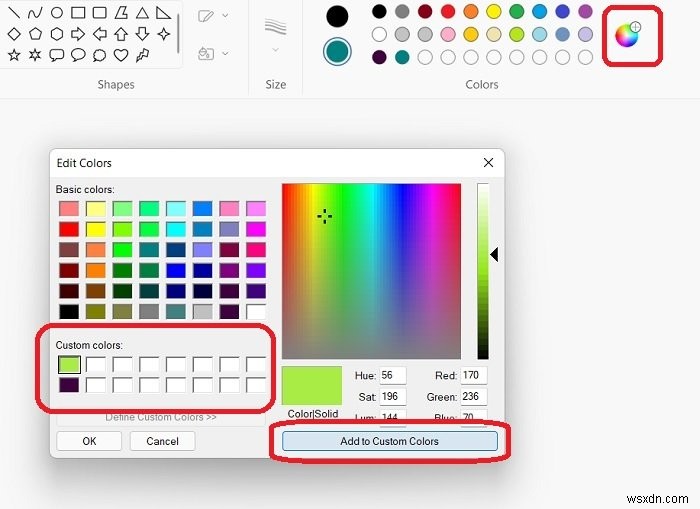Click the luminosity slider arrow

click(x=494, y=254)
